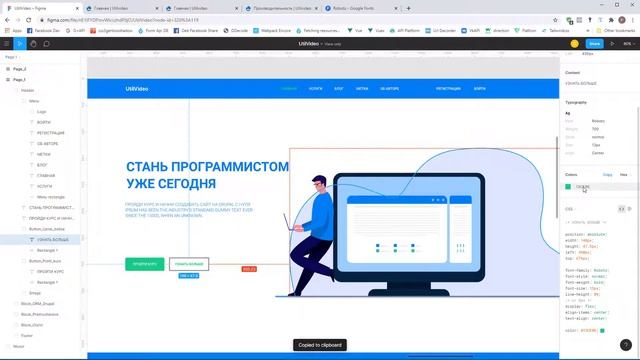The width and height of the screenshot is (640, 360).
Task: Click the list view icon beside CSS toggle
Action: click(x=630, y=209)
